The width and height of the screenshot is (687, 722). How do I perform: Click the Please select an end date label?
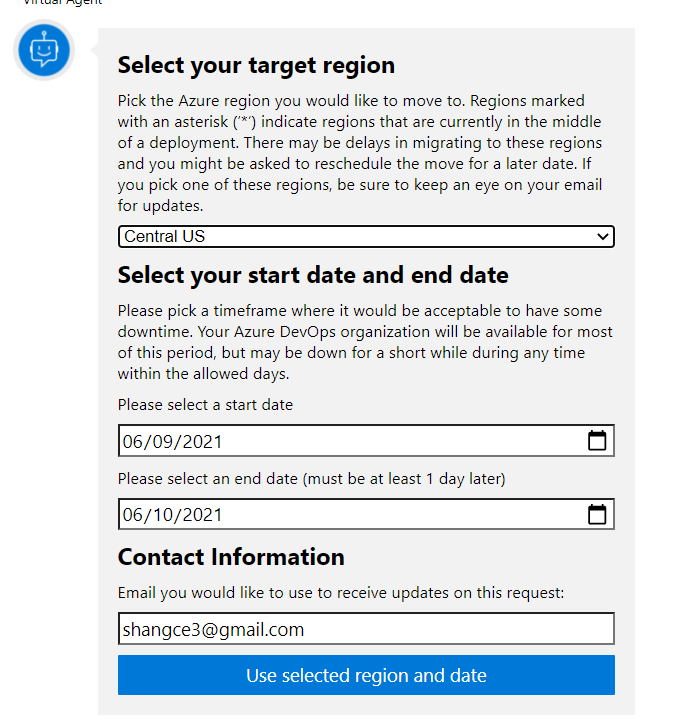(x=312, y=479)
